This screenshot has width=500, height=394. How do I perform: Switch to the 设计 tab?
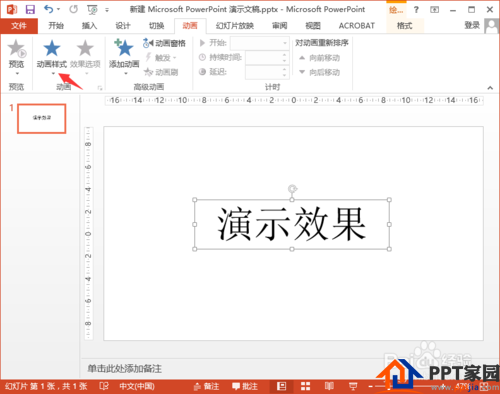point(123,26)
